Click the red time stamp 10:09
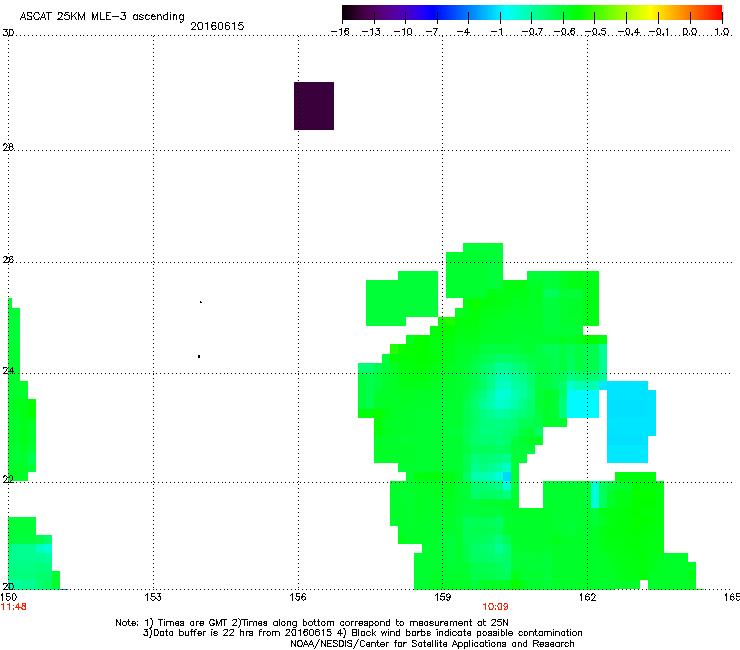Screen dimensions: 740x650 coord(495,607)
